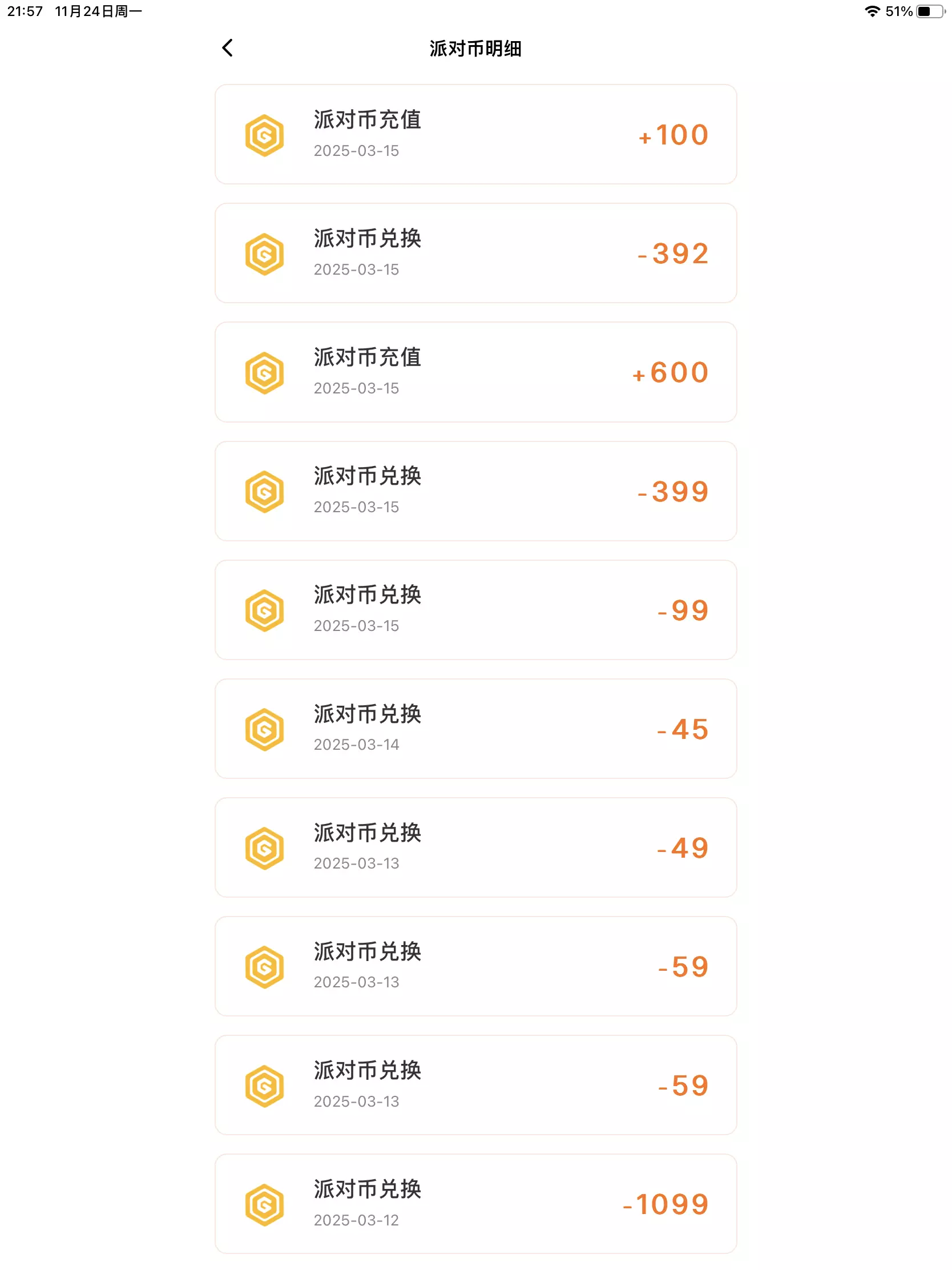Select the coin icon for the +600 recharge
This screenshot has height=1270, width=952.
[x=265, y=373]
